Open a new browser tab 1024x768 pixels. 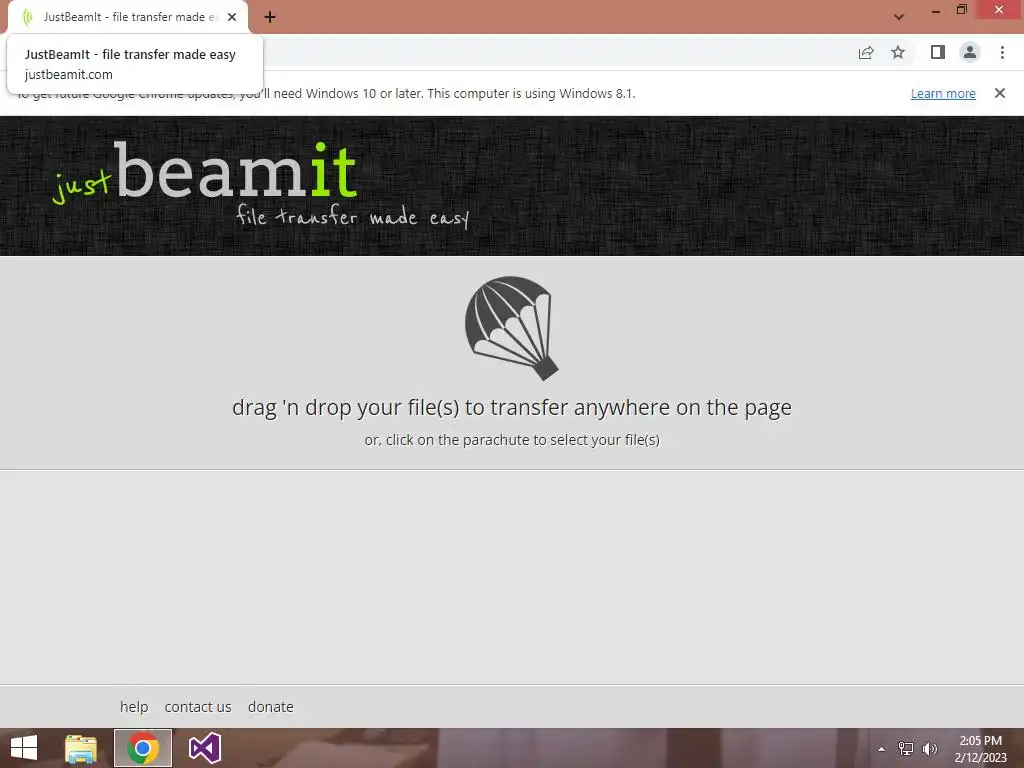click(270, 17)
